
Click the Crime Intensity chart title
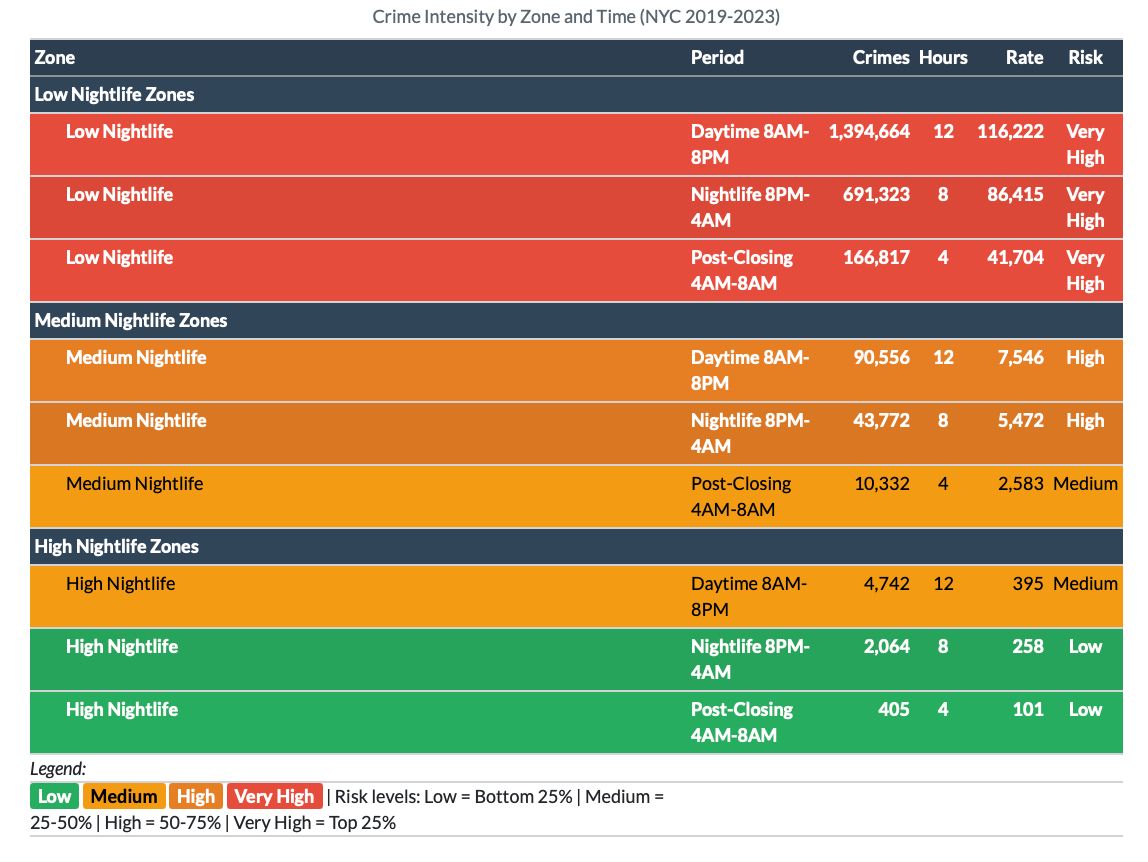pos(574,17)
